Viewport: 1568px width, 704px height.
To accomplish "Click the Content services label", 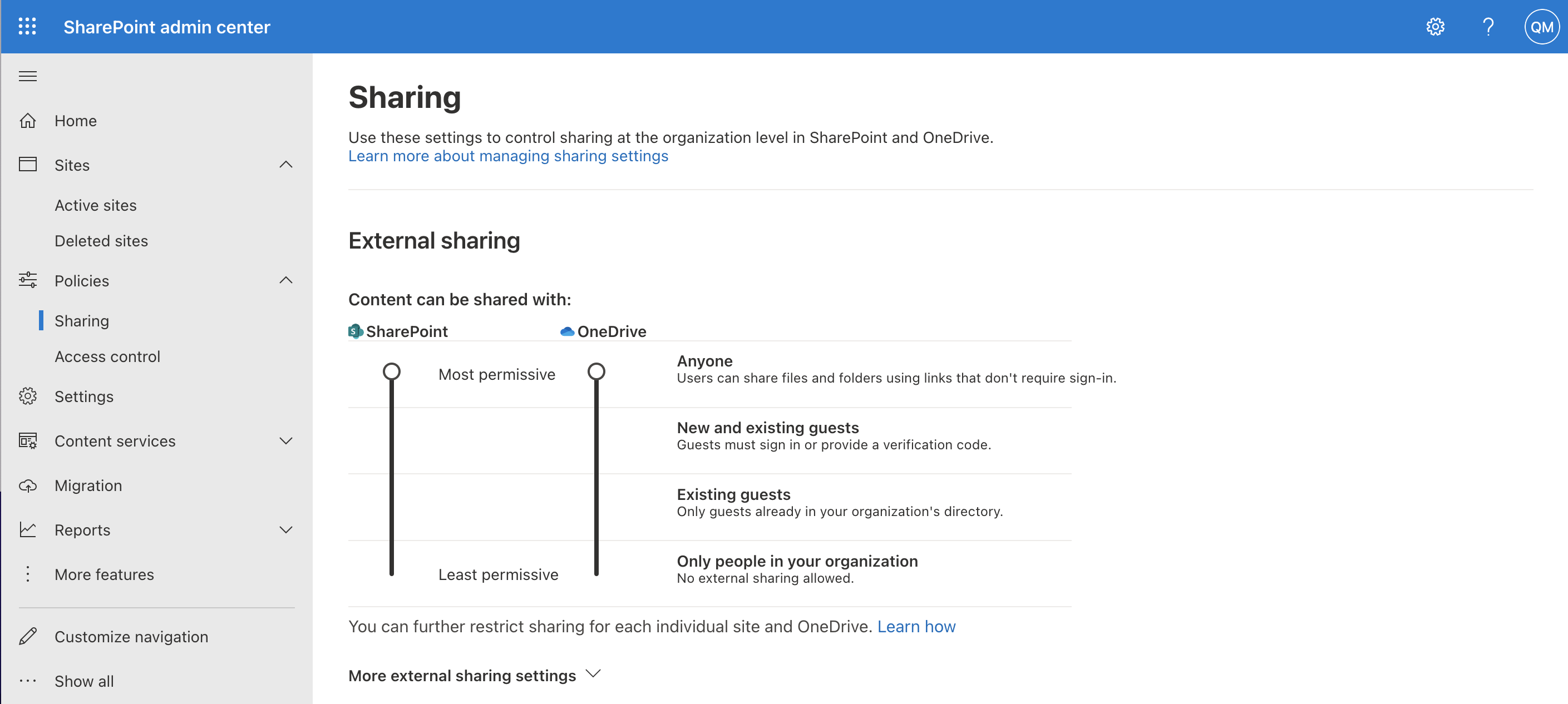I will pyautogui.click(x=115, y=440).
